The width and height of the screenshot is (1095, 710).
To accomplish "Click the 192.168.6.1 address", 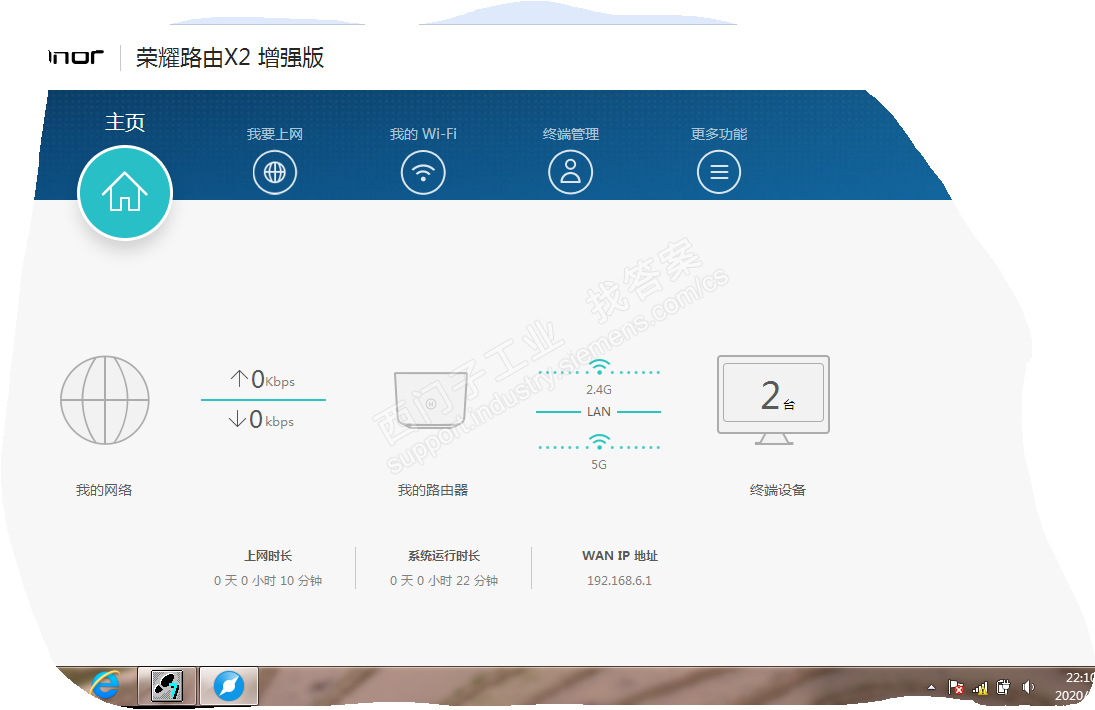I will (x=619, y=581).
